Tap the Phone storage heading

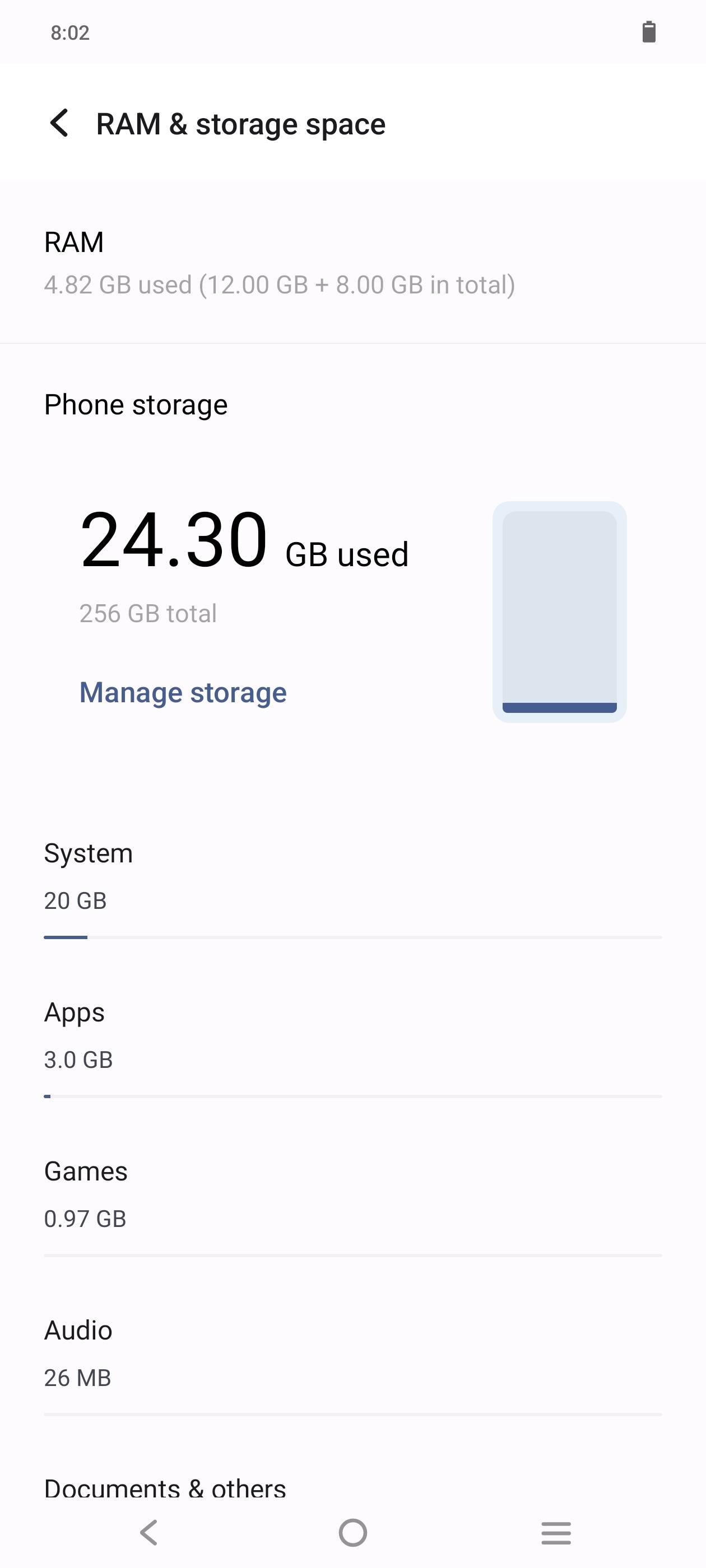click(x=136, y=405)
